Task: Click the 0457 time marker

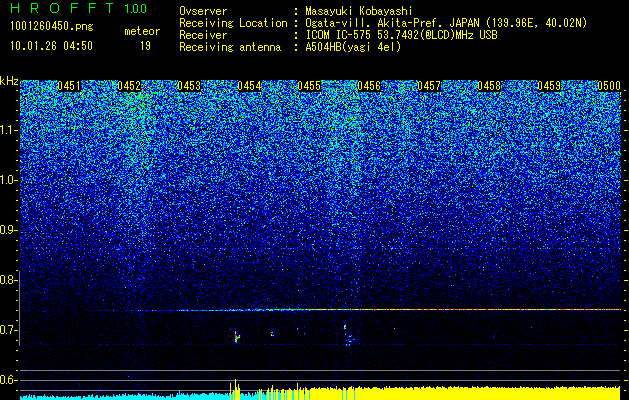Action: [x=429, y=86]
